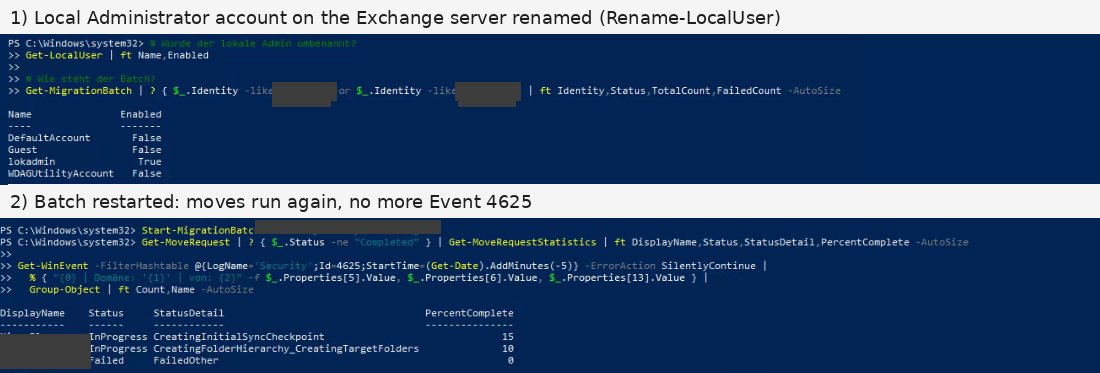Click the Status column header in the results table
1100x373 pixels.
pyautogui.click(x=106, y=313)
